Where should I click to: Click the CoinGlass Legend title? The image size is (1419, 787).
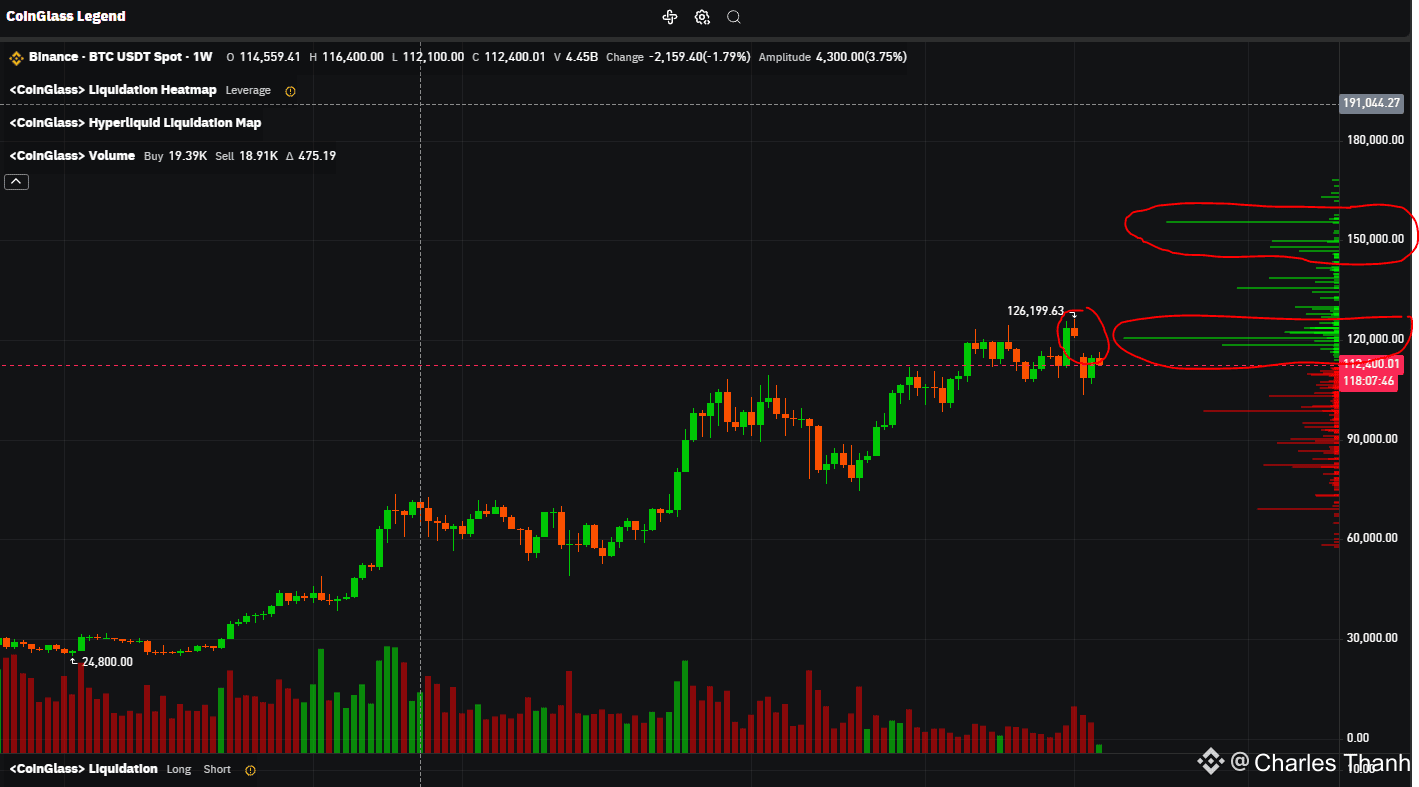(x=66, y=17)
